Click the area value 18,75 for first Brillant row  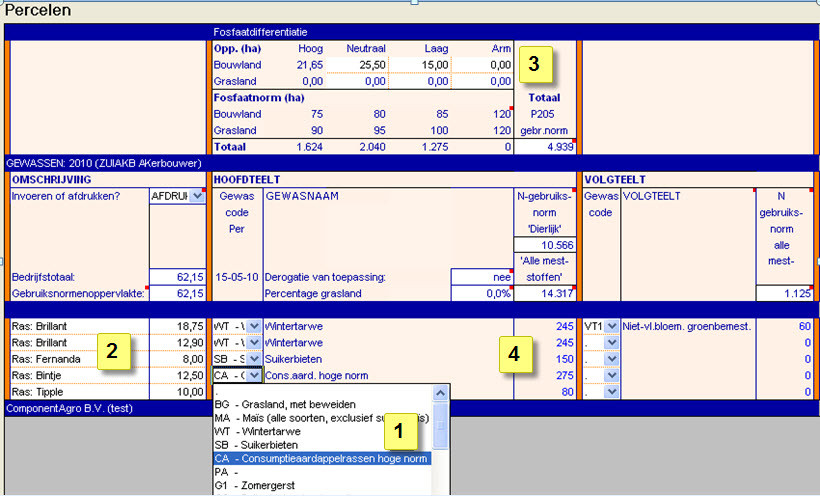coord(178,326)
